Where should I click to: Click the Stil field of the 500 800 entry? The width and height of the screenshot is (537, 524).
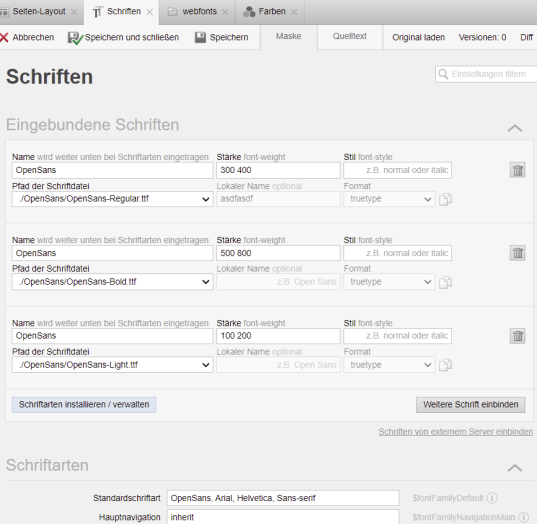click(397, 253)
